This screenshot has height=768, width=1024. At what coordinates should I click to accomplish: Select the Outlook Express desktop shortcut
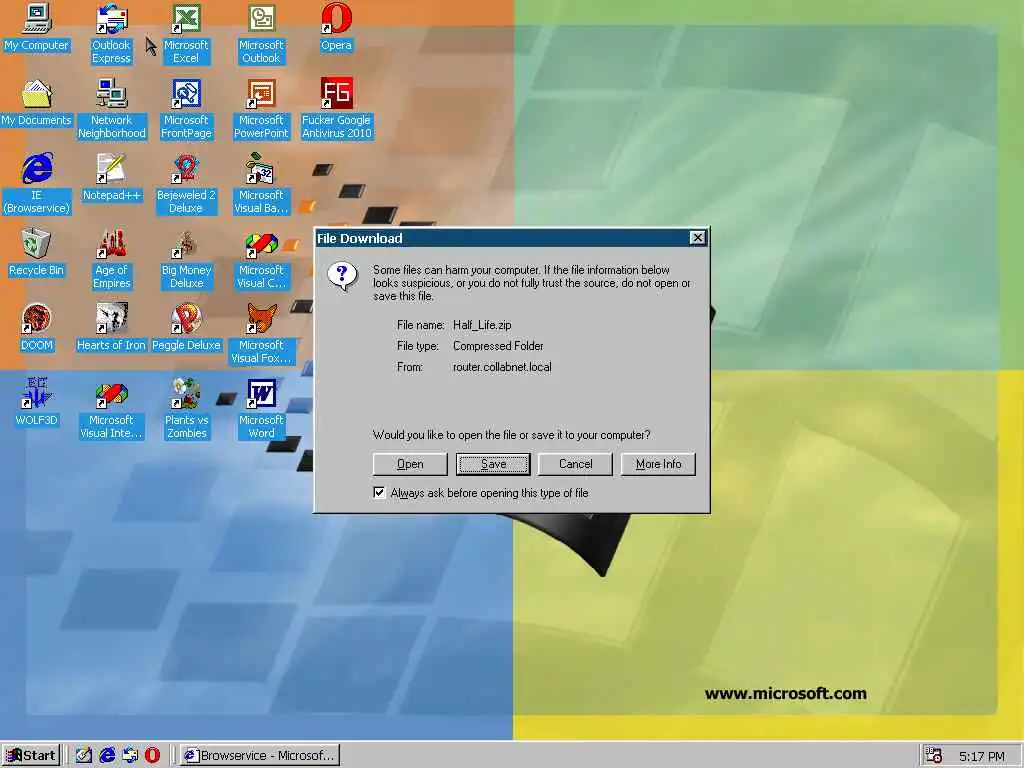[112, 33]
